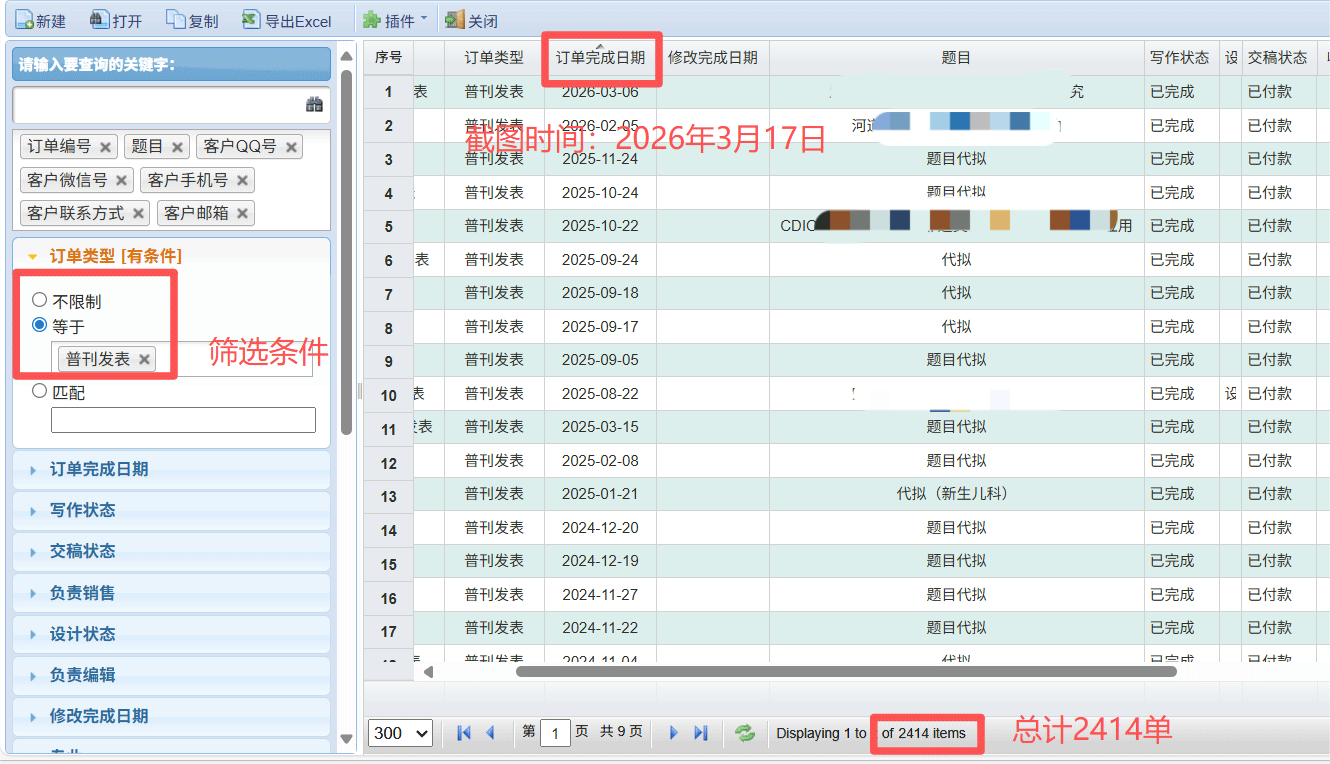Jump to first page arrow icon
1330x764 pixels.
coord(464,733)
